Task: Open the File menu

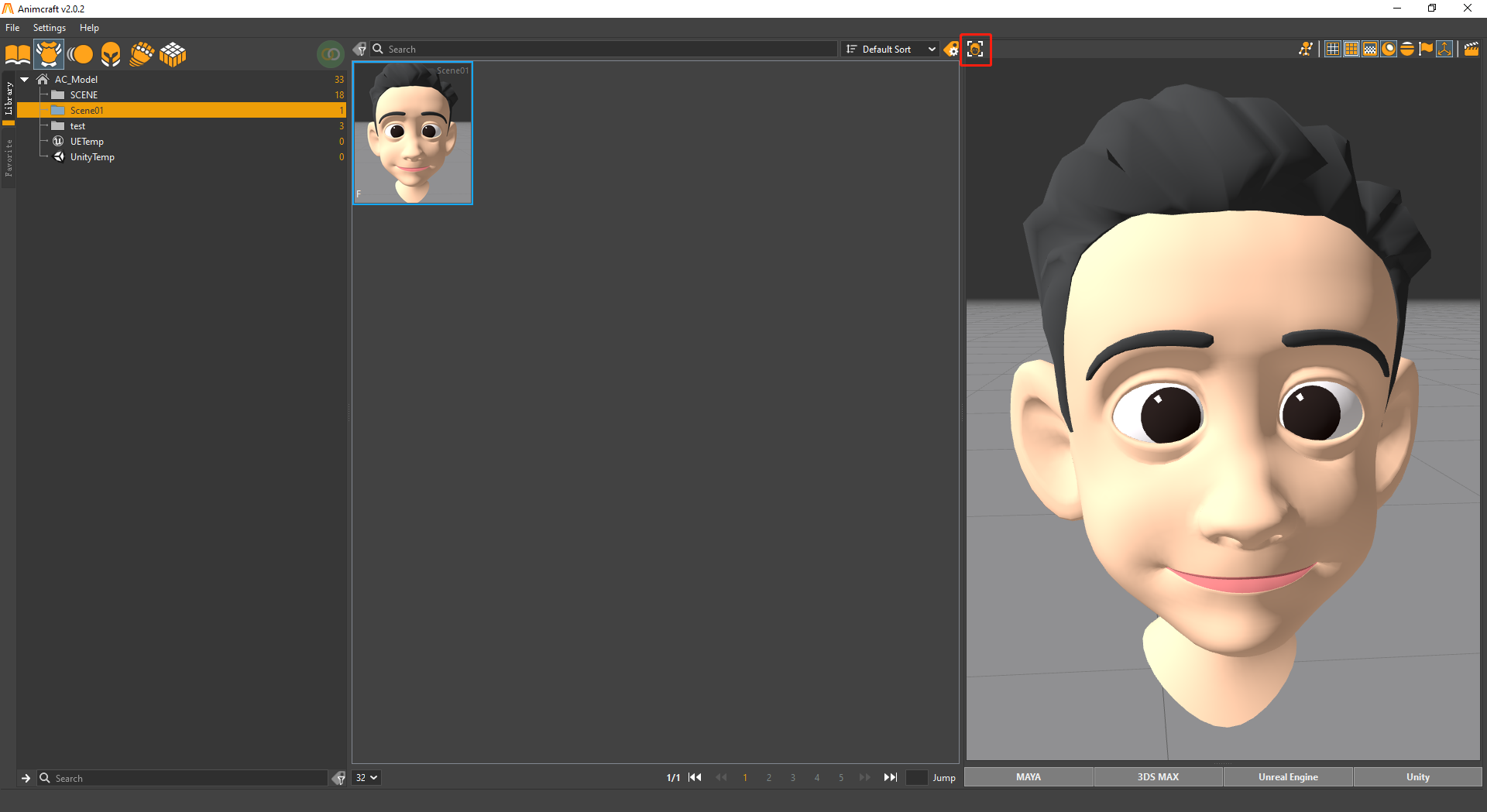Action: (12, 28)
